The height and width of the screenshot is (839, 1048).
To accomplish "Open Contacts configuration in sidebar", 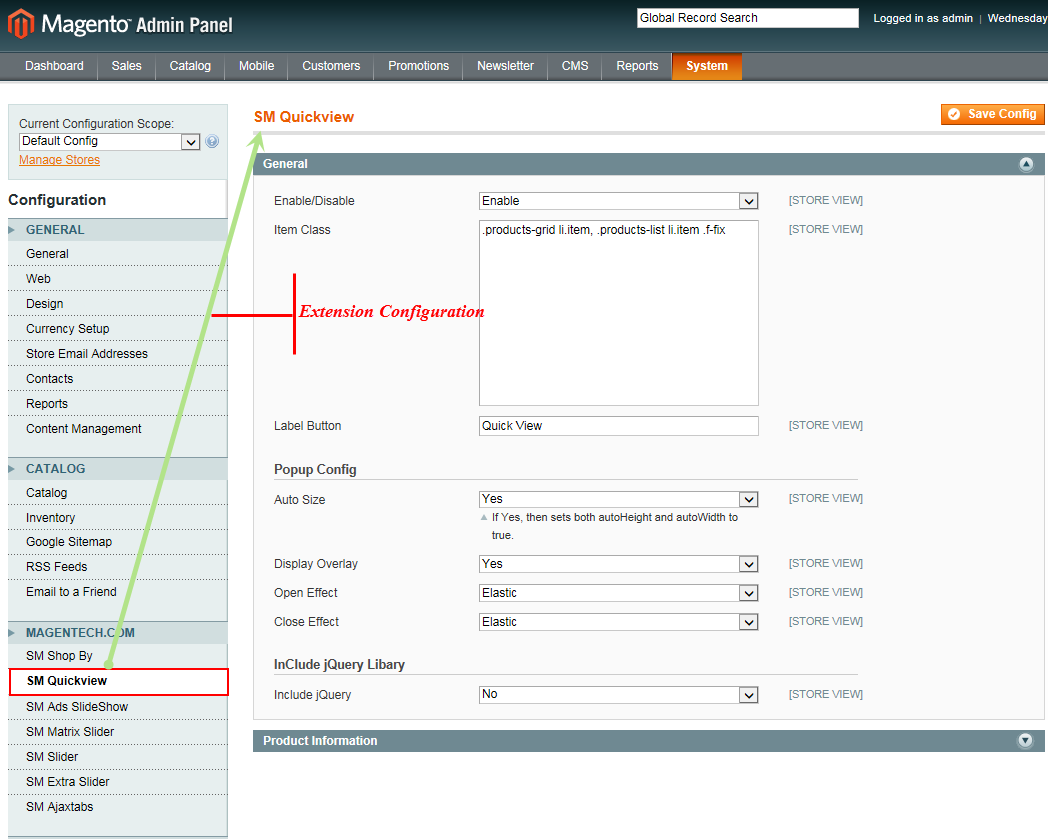I will click(x=118, y=379).
